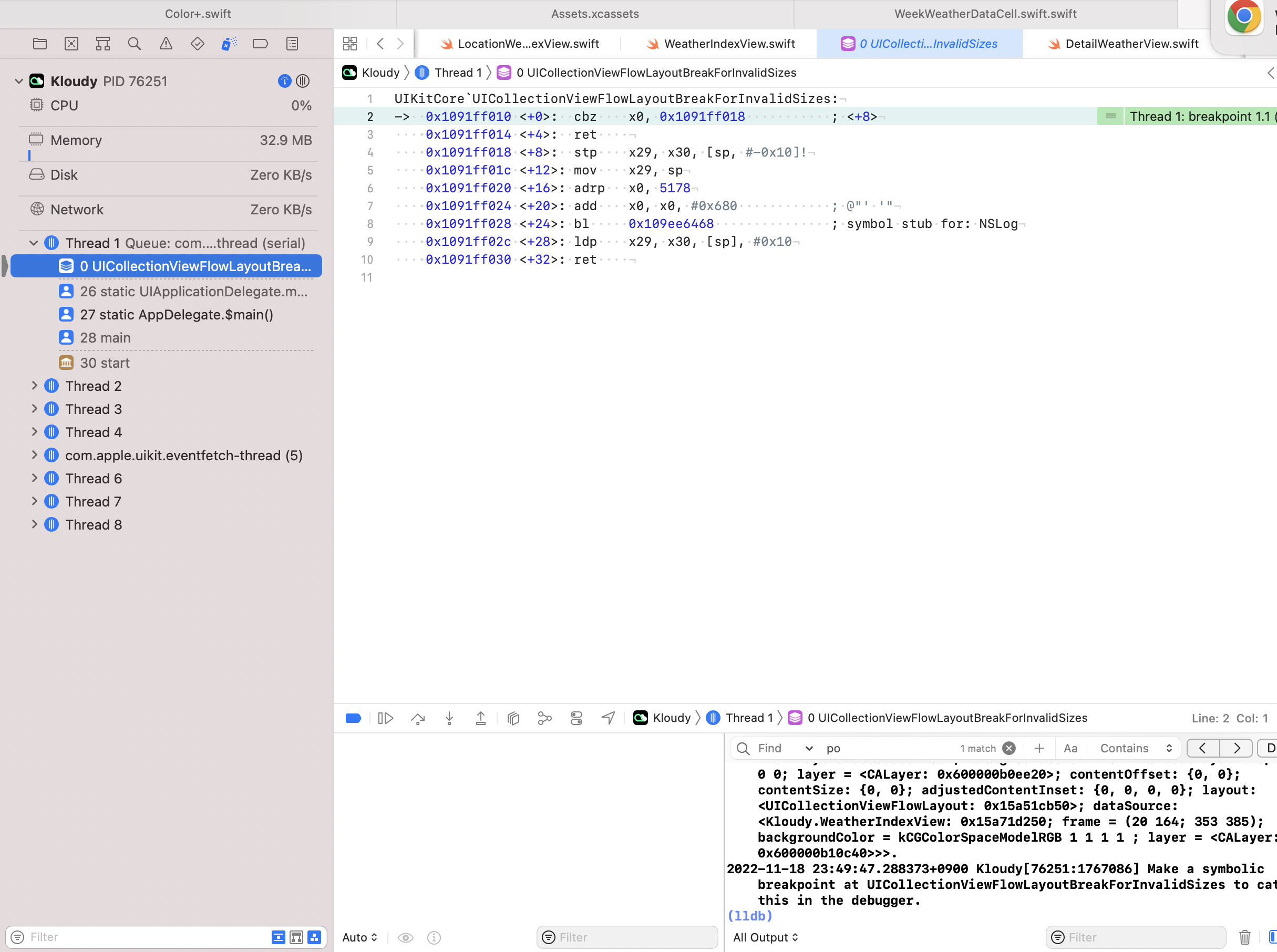Click the Simulate Location arrow icon
The image size is (1277, 952).
tap(608, 718)
